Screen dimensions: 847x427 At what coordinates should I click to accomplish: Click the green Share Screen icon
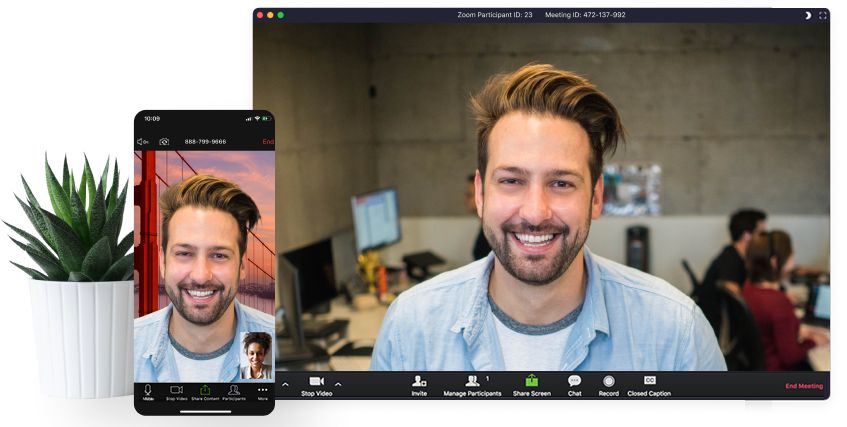tap(532, 384)
